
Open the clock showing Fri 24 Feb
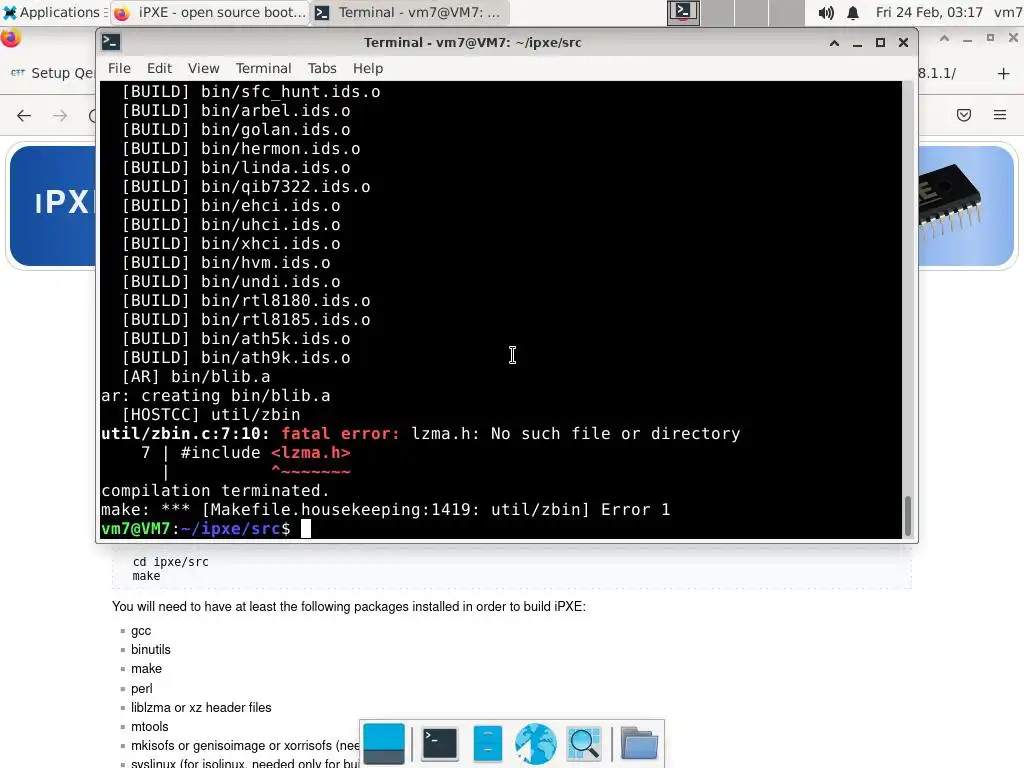click(x=929, y=12)
